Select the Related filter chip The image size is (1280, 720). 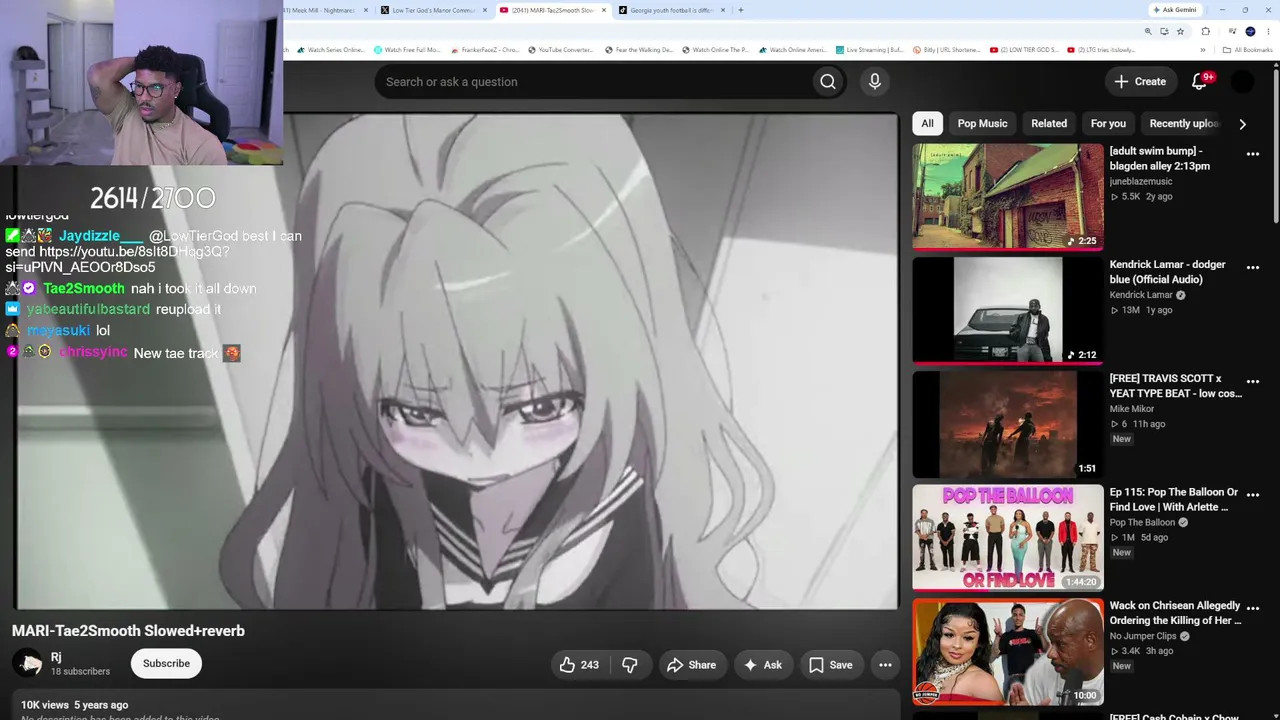pyautogui.click(x=1049, y=123)
